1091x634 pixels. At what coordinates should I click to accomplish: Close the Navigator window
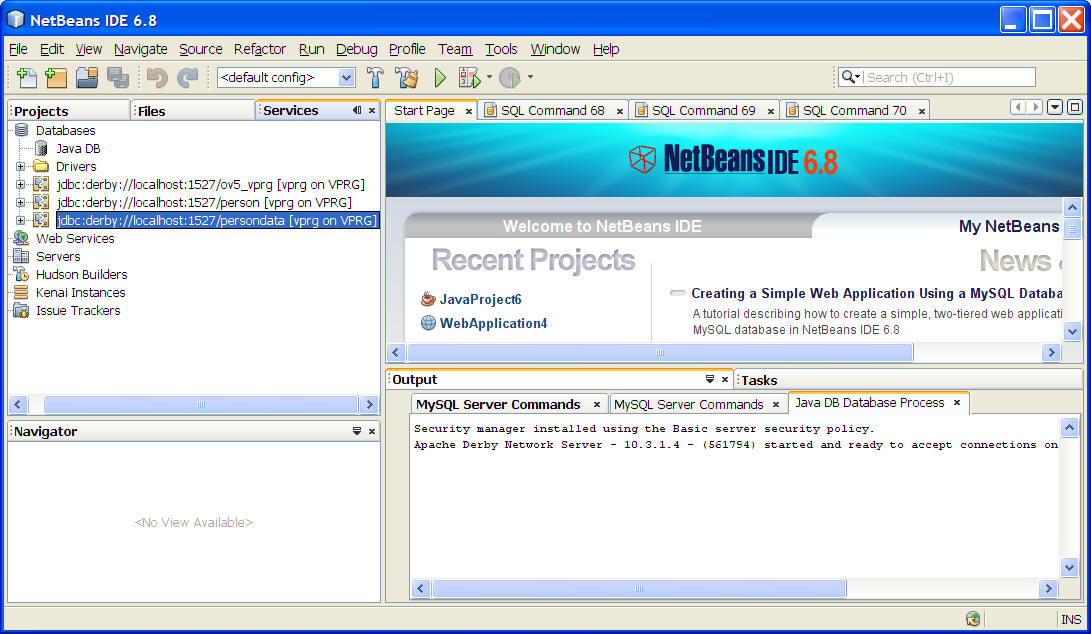pyautogui.click(x=372, y=431)
